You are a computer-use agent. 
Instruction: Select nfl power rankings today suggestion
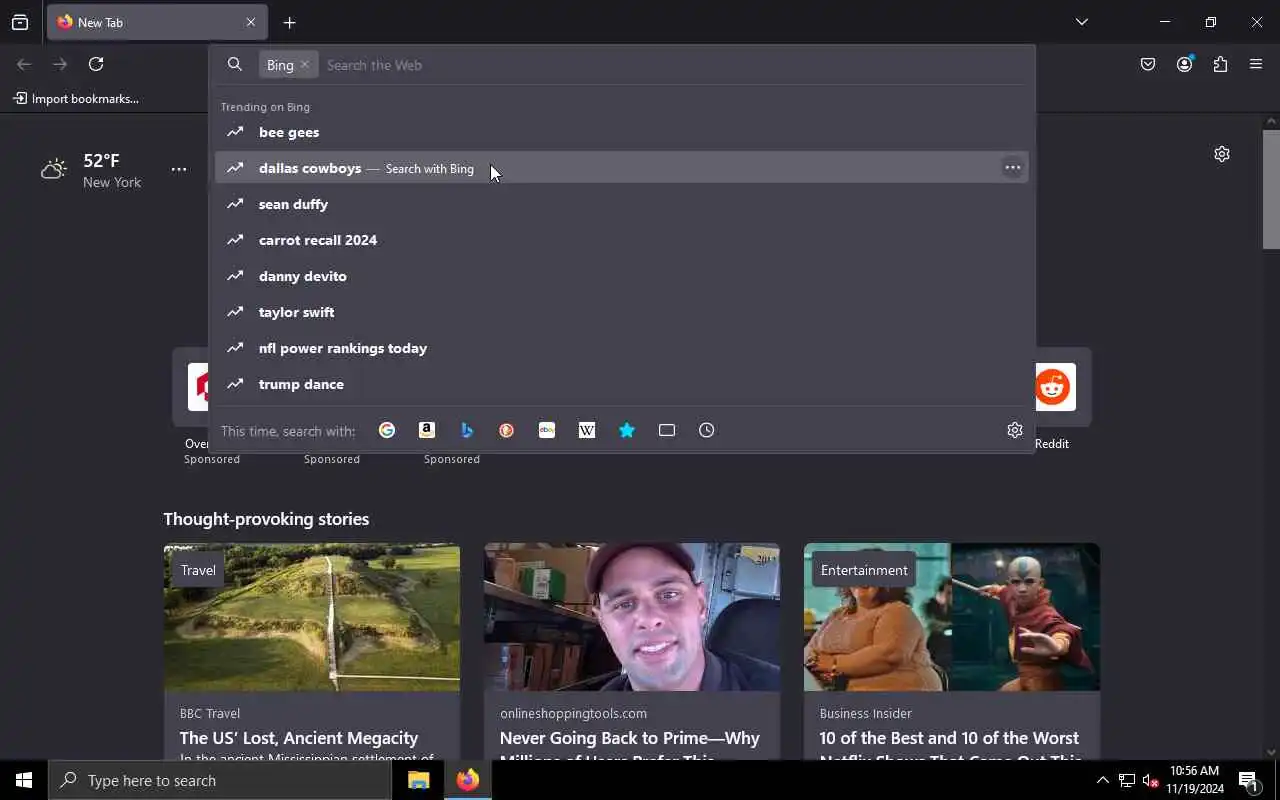pos(622,348)
